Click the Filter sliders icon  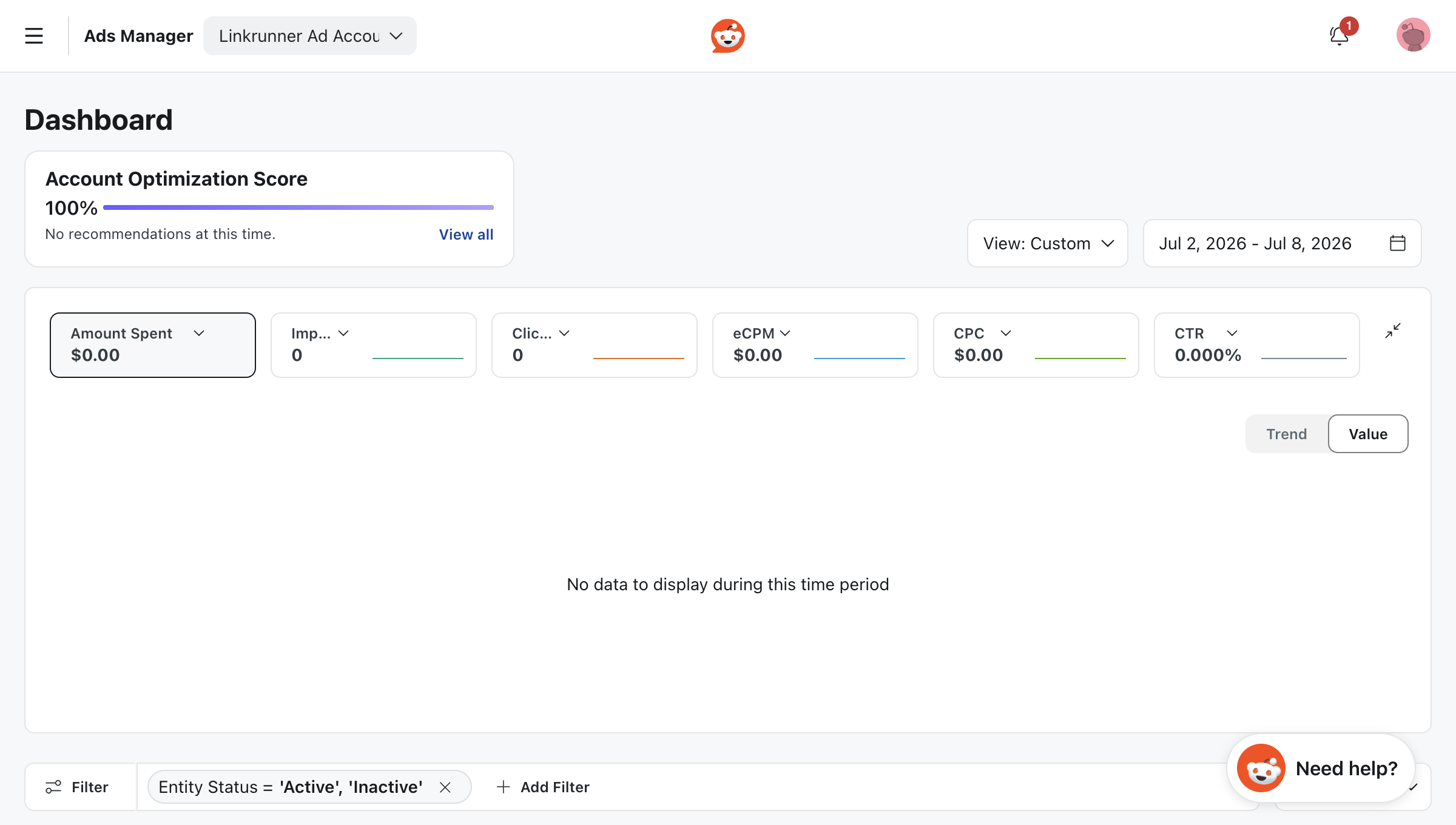(53, 787)
